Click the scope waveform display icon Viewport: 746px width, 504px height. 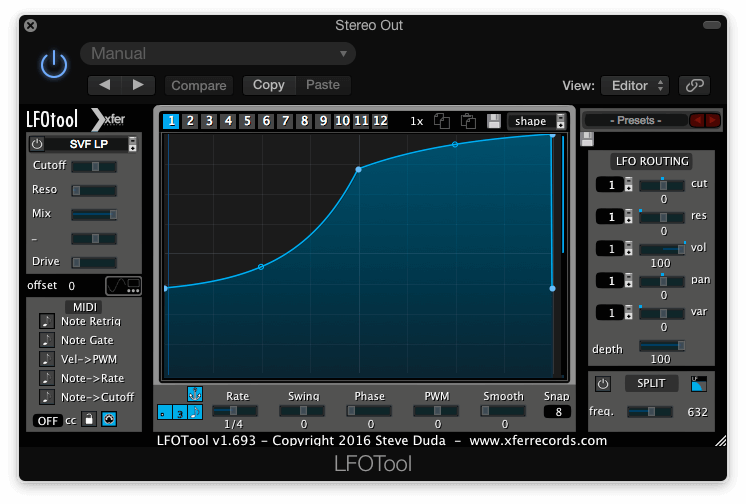pyautogui.click(x=123, y=286)
